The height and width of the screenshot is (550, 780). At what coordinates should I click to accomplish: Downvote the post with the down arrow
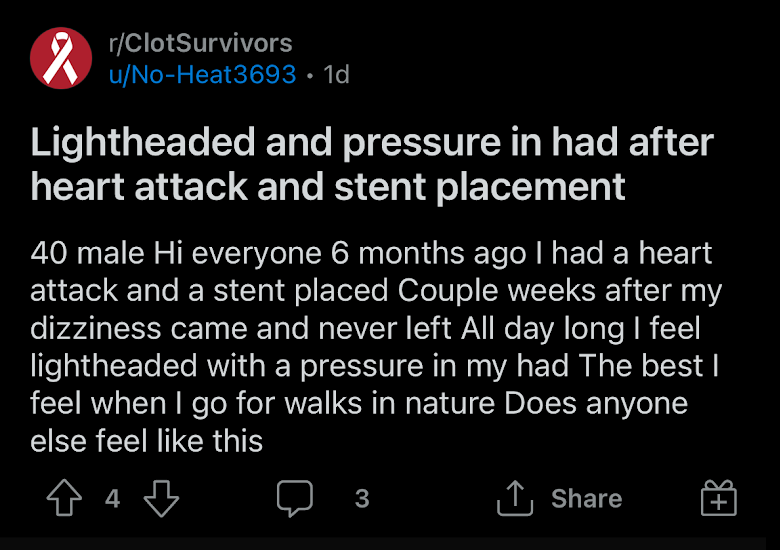[161, 498]
